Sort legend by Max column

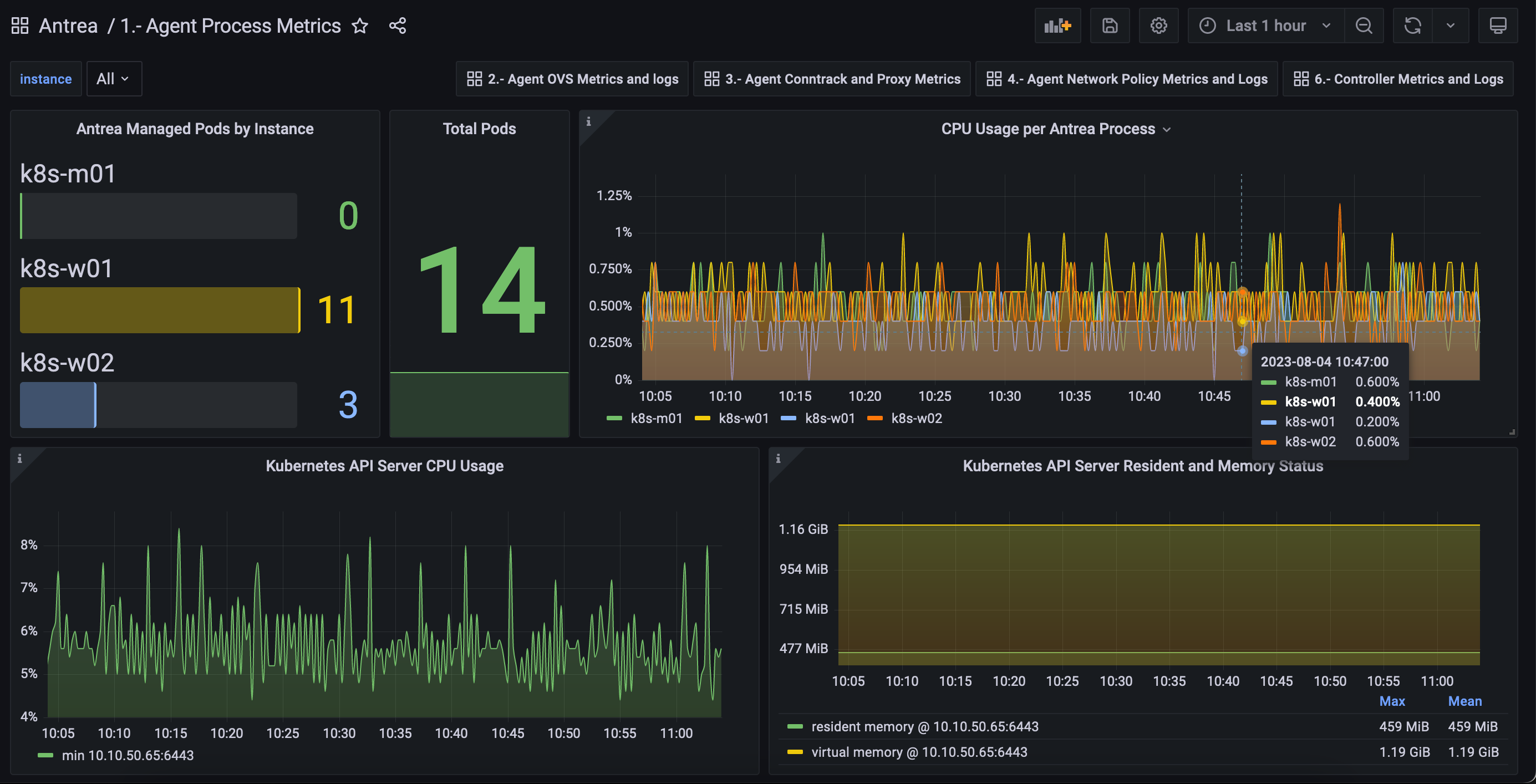click(x=1392, y=702)
